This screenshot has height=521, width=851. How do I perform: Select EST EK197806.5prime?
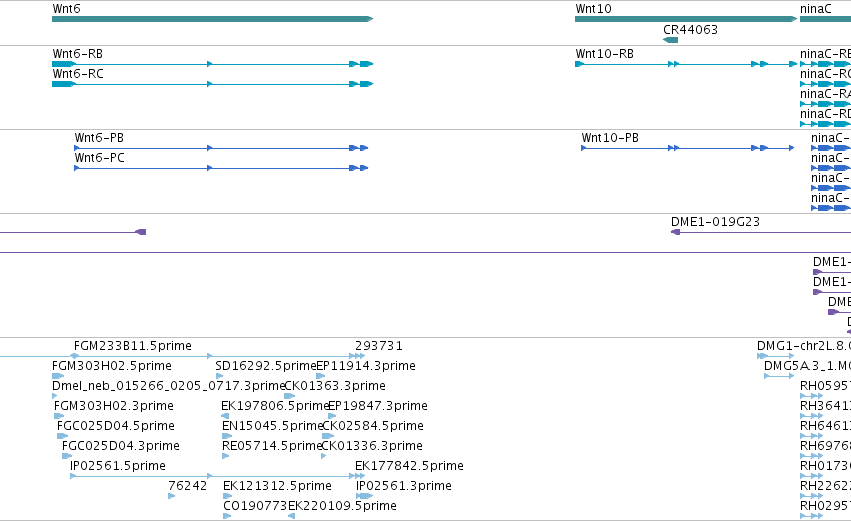click(275, 406)
